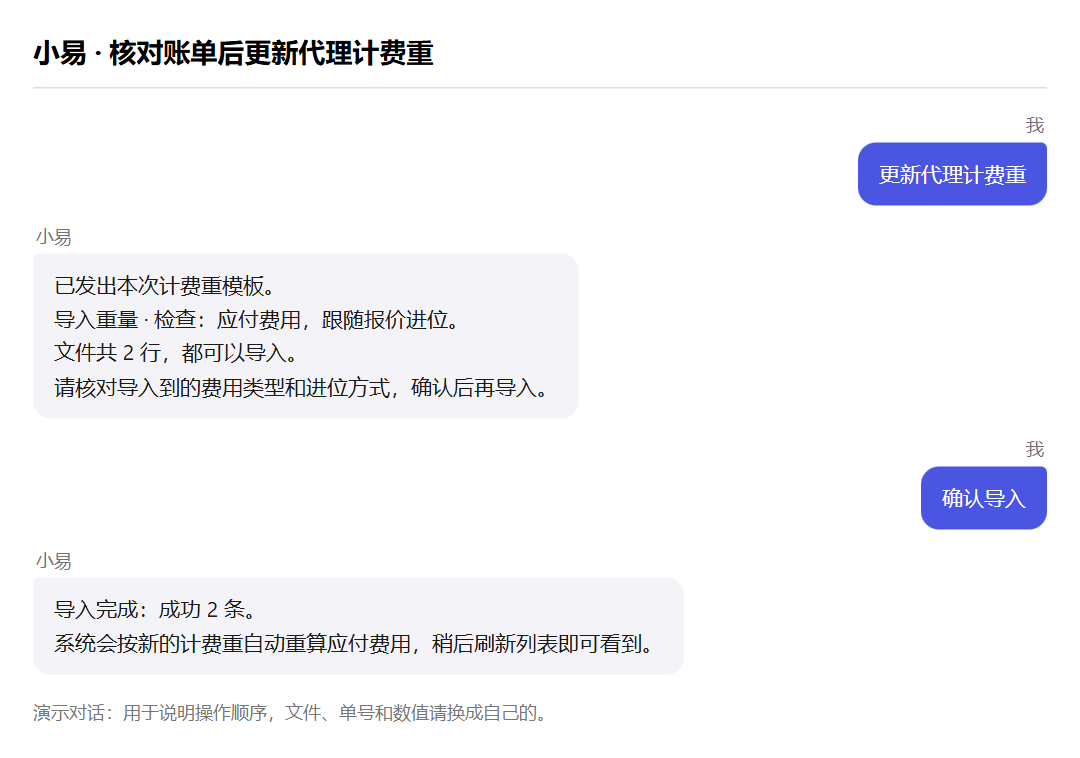The height and width of the screenshot is (758, 1080).
Task: Click the 小易 sender label above the template message
Action: pos(54,238)
